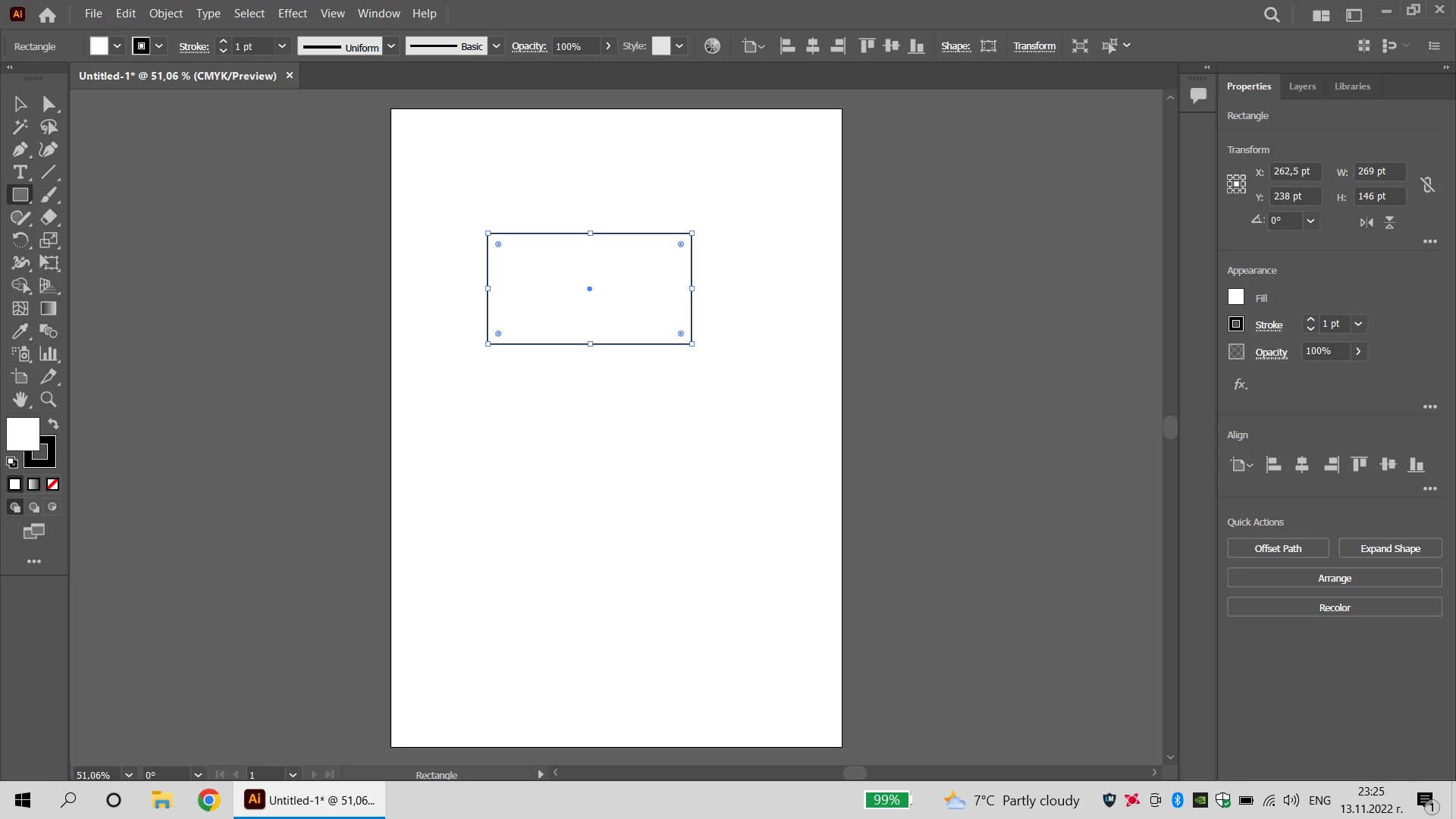Select the Magic Wand tool
This screenshot has height=819, width=1456.
[20, 127]
